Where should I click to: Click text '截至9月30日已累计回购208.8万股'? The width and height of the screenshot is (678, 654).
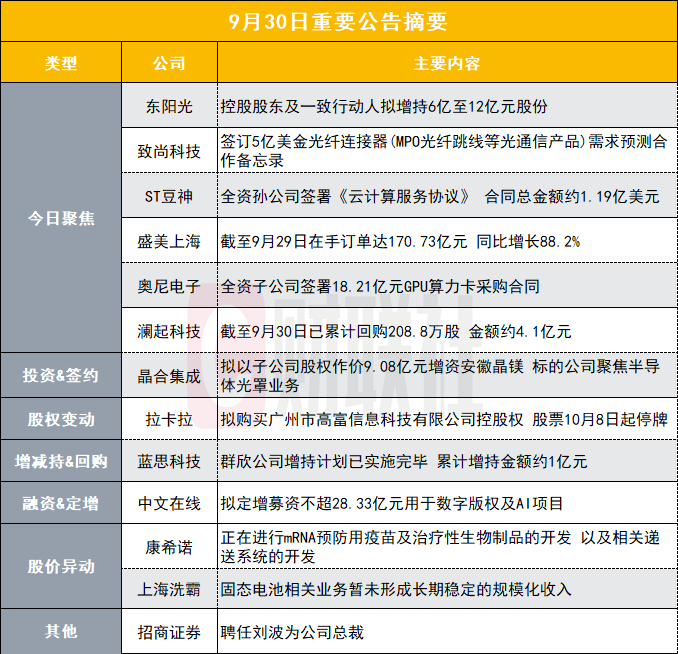click(340, 331)
